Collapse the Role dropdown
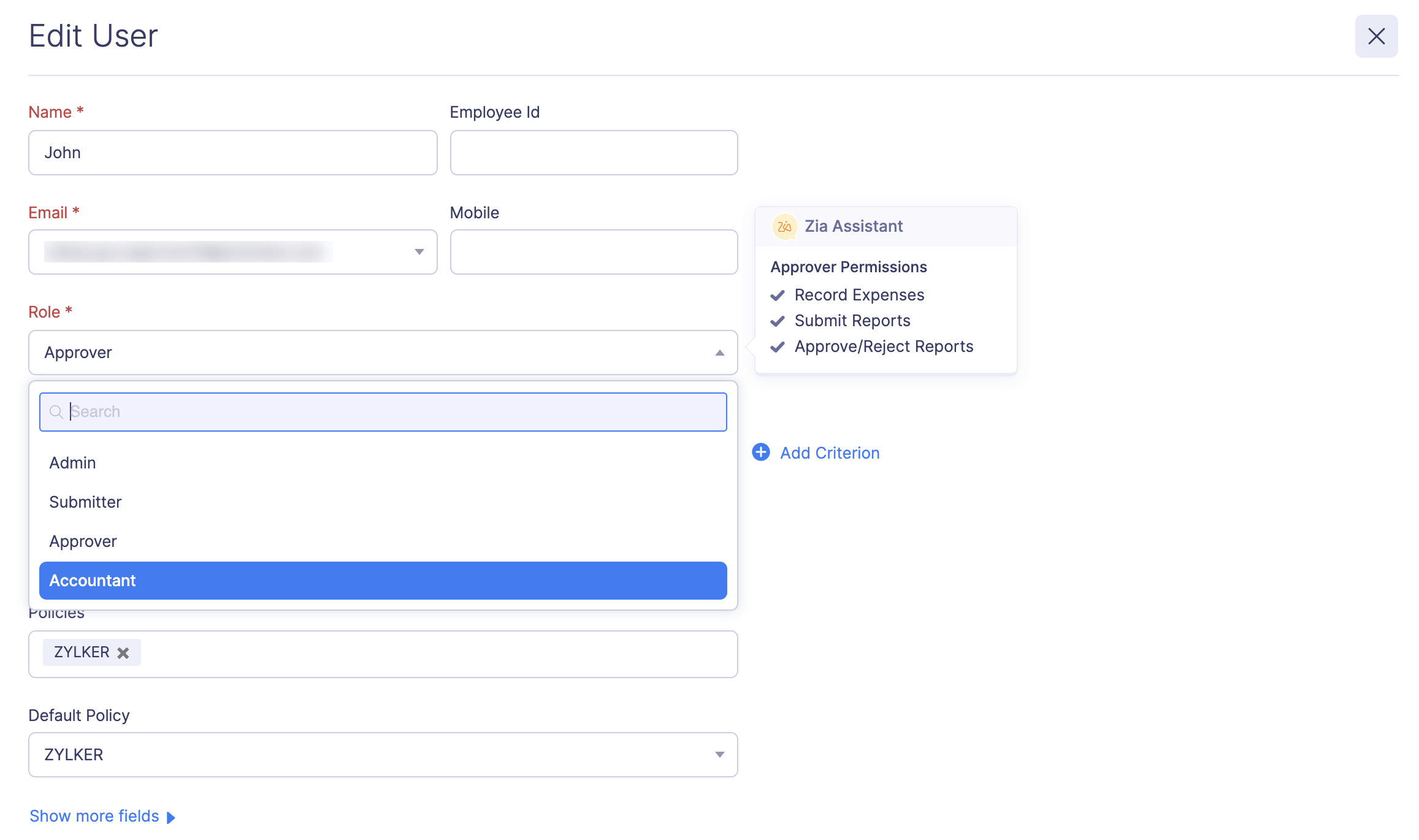This screenshot has height=840, width=1419. 719,353
